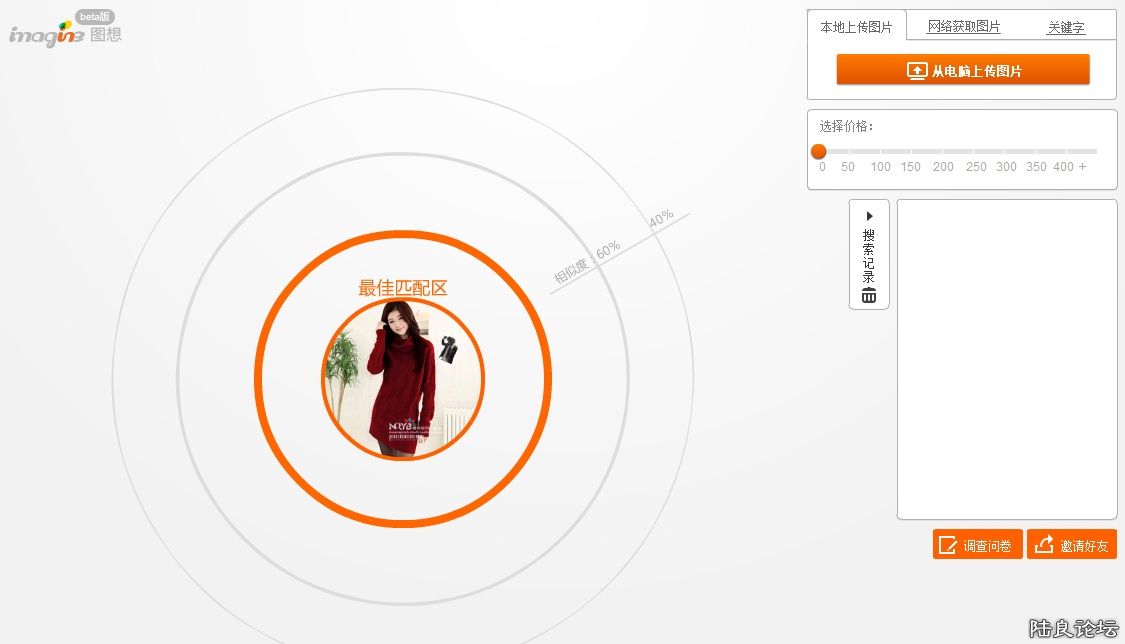Click inside the empty search results box
1125x644 pixels.
coord(1006,359)
